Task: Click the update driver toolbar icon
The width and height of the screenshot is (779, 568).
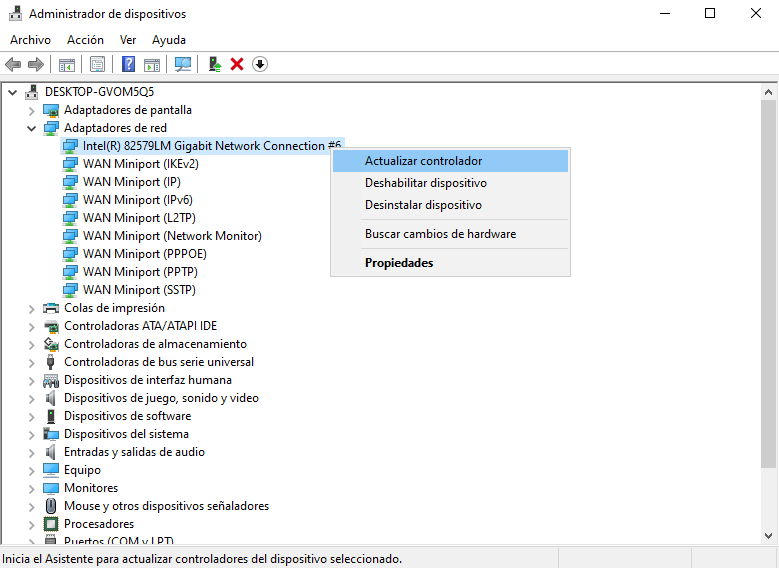Action: tap(215, 64)
